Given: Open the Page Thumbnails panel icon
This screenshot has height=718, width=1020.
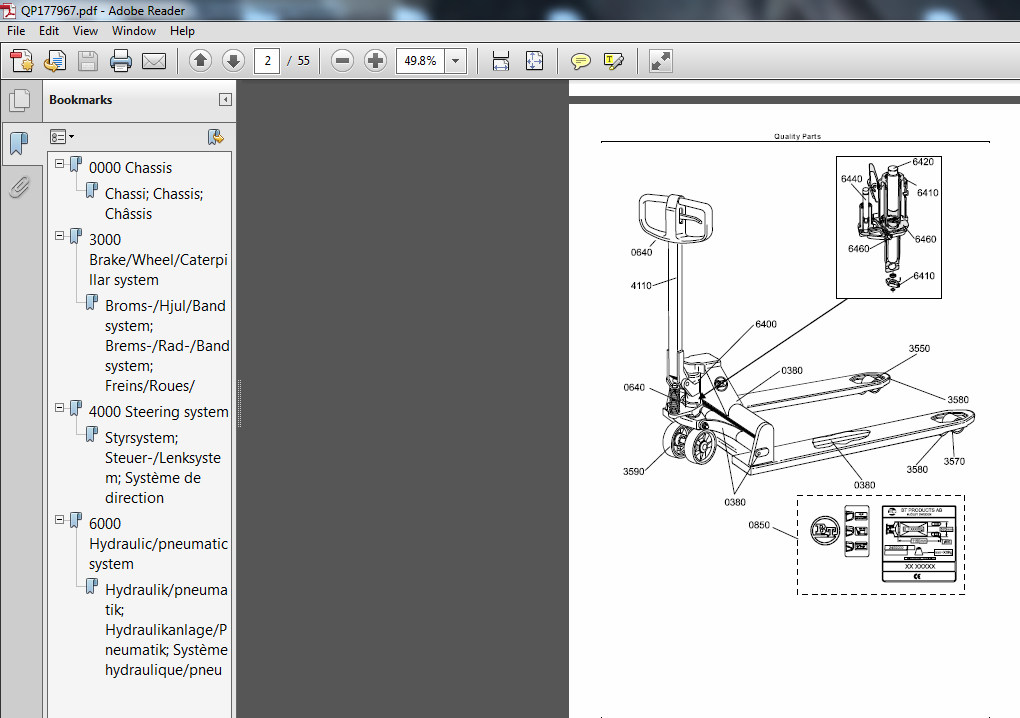Looking at the screenshot, I should coord(20,100).
